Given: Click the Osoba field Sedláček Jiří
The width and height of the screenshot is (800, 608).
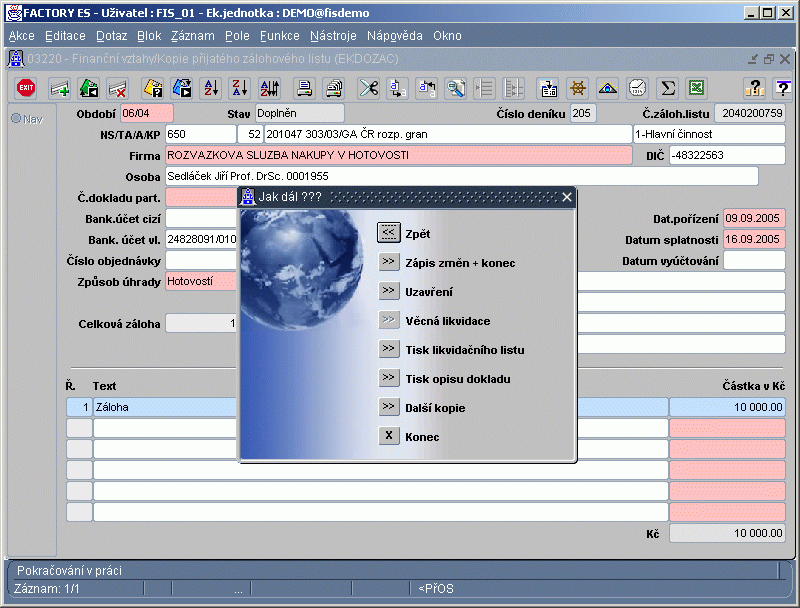Looking at the screenshot, I should coord(462,176).
